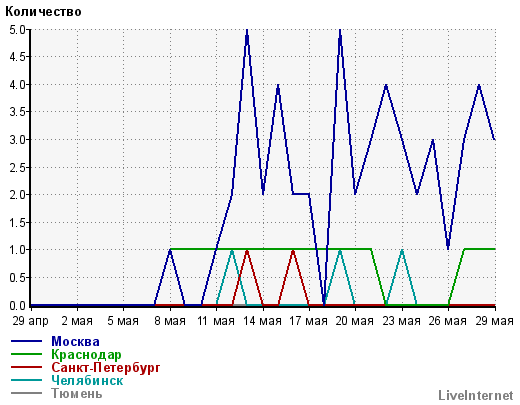The height and width of the screenshot is (405, 520).
Task: Click the red Санкт-Петербург legend line swatch
Action: click(x=27, y=367)
